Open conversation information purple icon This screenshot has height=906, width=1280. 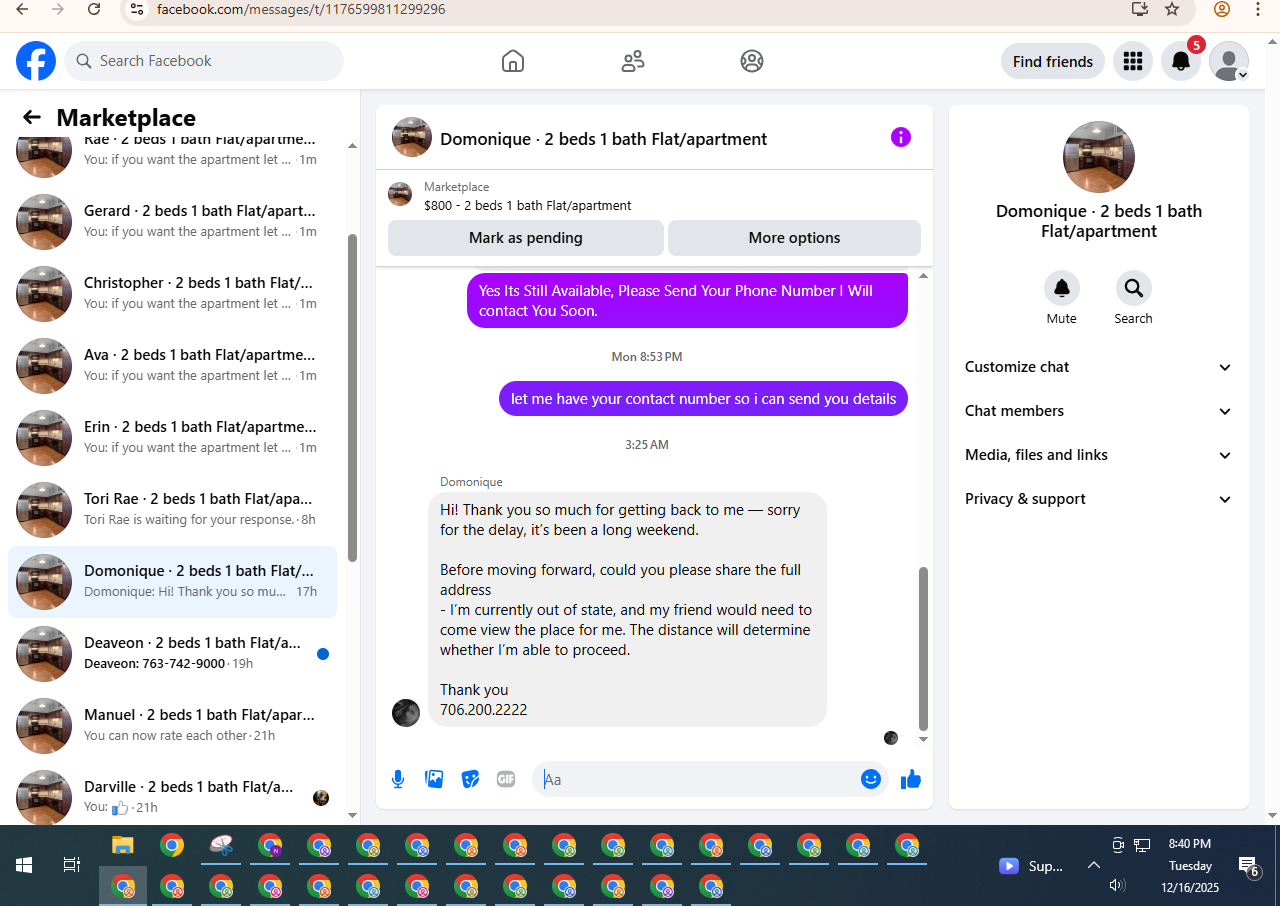pos(901,137)
